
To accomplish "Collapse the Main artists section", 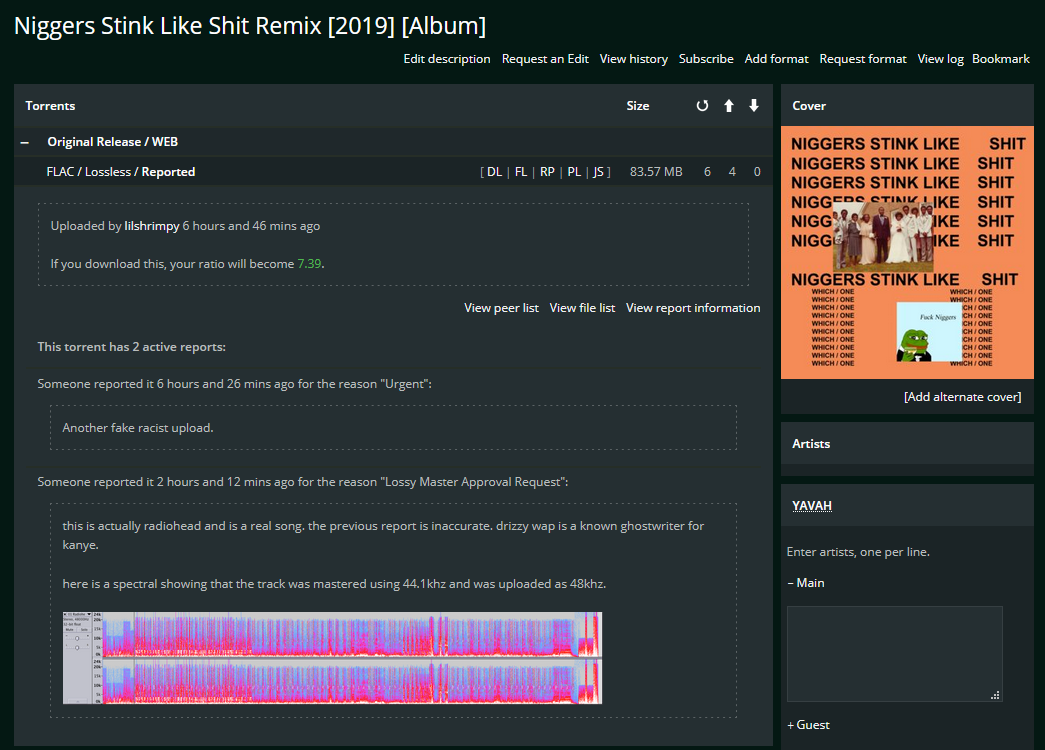I will coord(806,583).
